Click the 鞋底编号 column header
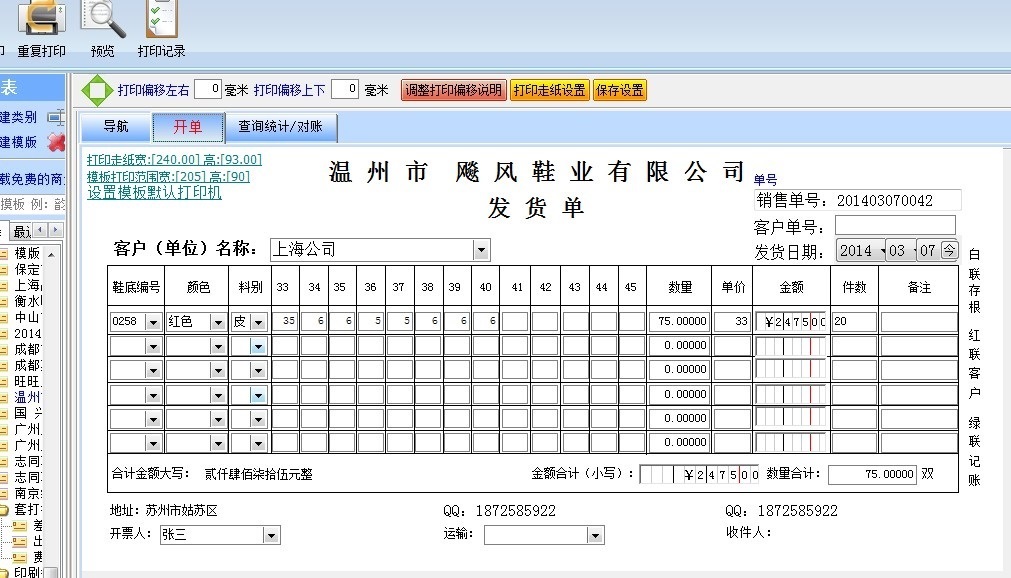This screenshot has height=578, width=1011. point(136,287)
